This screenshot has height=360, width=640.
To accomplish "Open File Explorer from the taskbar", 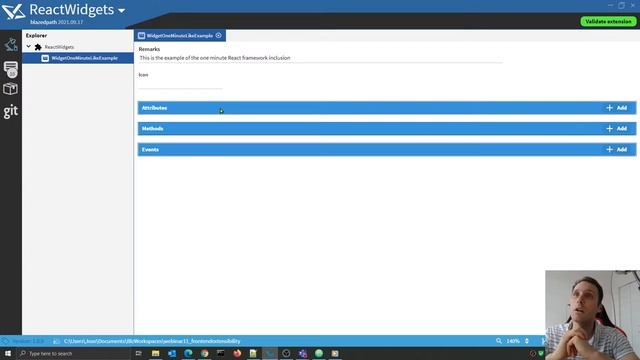I will point(156,353).
